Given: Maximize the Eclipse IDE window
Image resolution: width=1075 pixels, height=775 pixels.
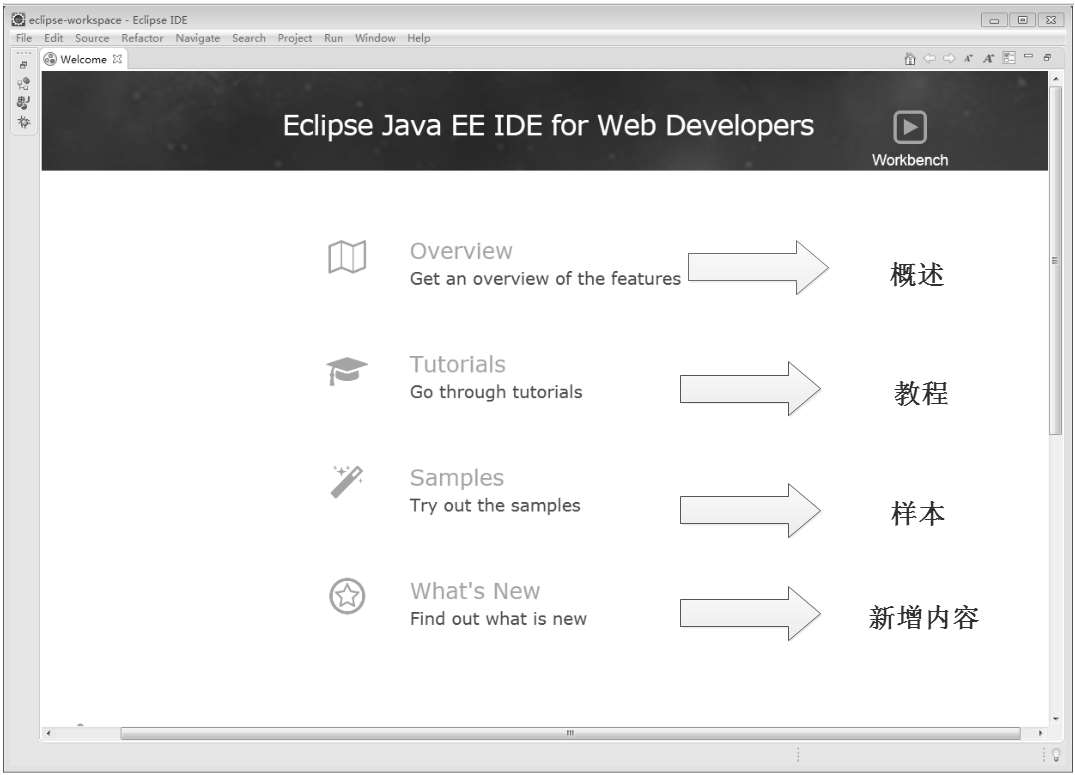Looking at the screenshot, I should (1022, 20).
